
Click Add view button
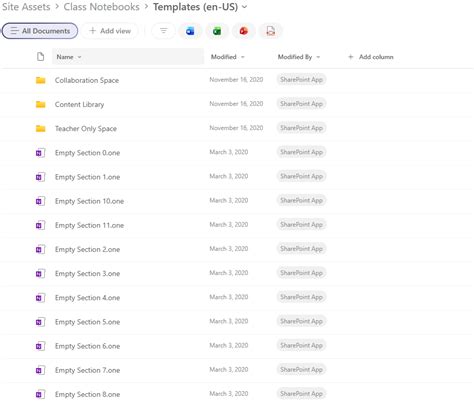point(110,31)
